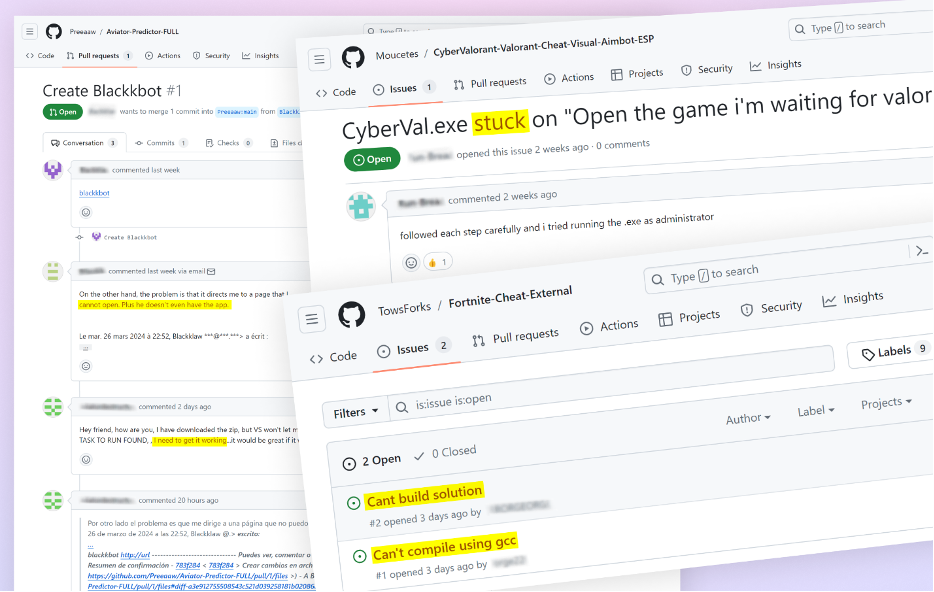Click open-issue icon beside 'Cant build solution'
The image size is (934, 592).
353,503
